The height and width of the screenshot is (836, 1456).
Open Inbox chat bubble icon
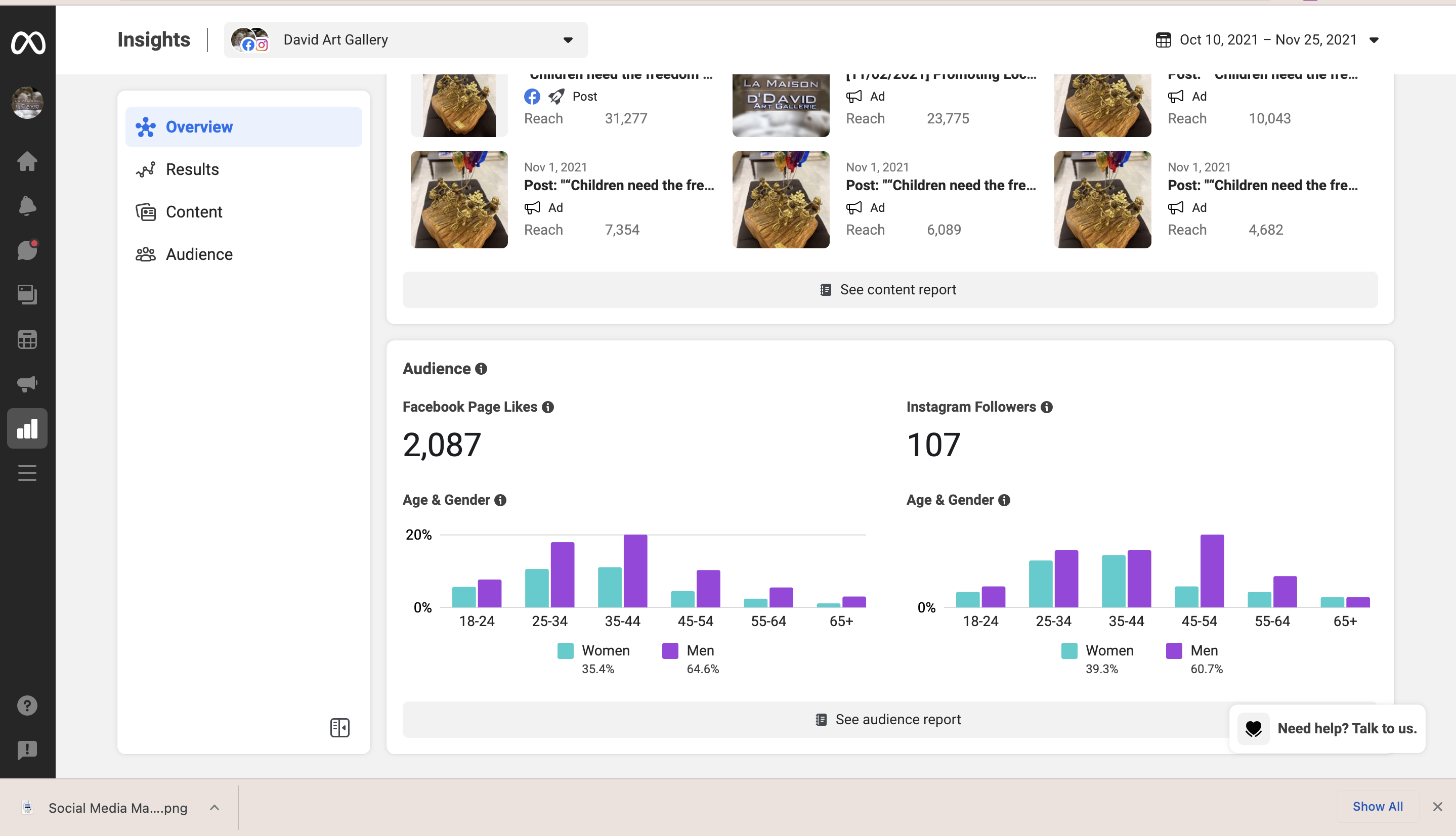27,250
